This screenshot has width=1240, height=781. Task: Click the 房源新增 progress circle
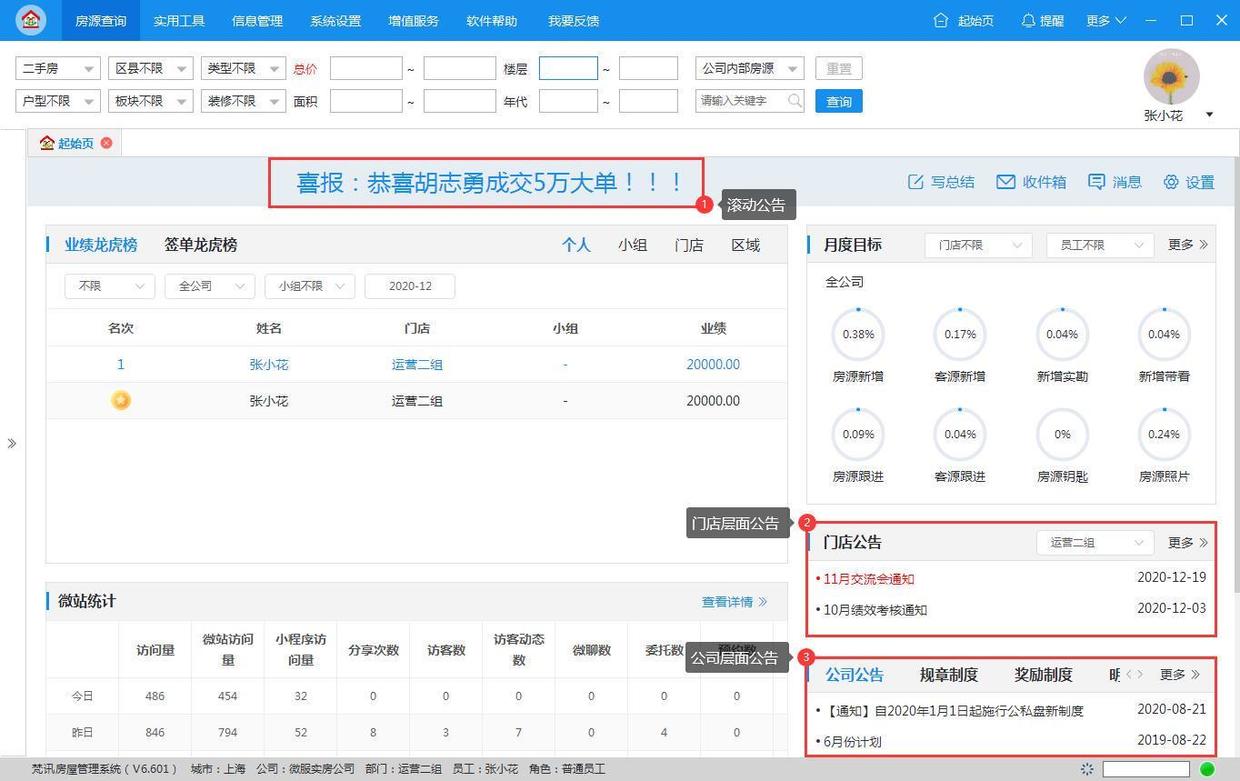point(857,335)
